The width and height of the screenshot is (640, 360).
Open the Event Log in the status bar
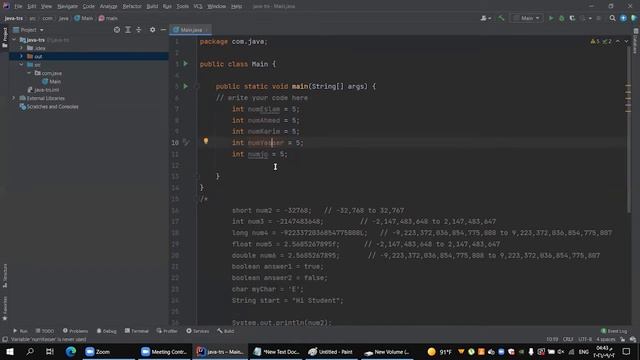click(x=614, y=331)
